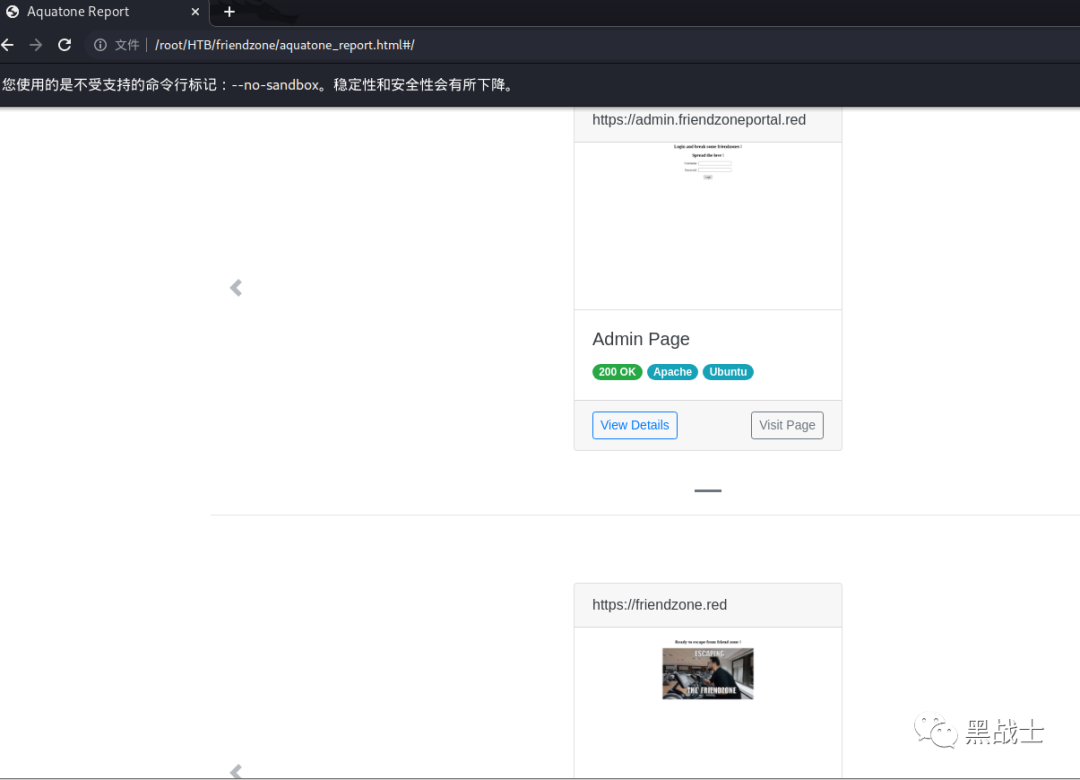This screenshot has height=780, width=1080.
Task: Click the lower carousel chevron near friendzone.red card
Action: (x=235, y=771)
